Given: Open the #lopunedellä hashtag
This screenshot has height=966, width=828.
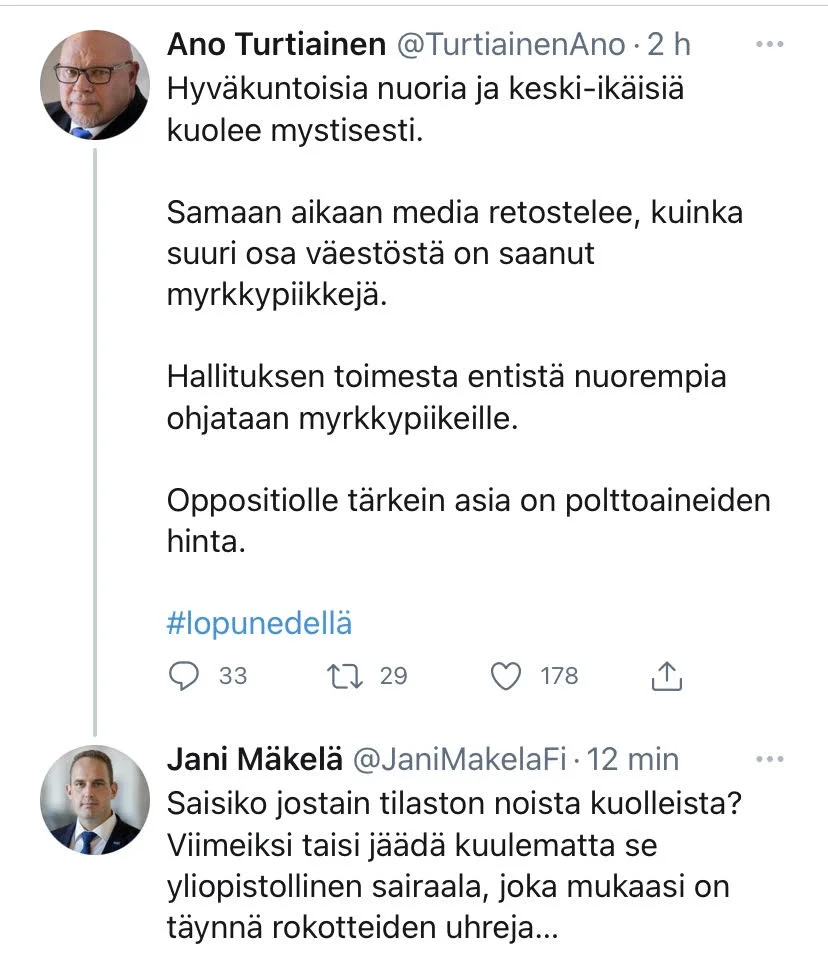Looking at the screenshot, I should click(259, 624).
